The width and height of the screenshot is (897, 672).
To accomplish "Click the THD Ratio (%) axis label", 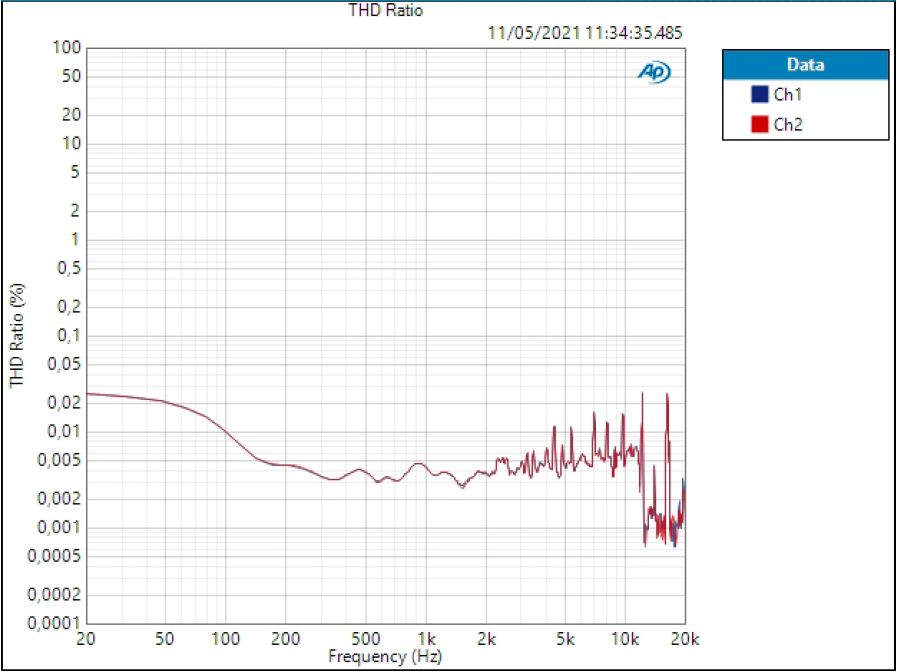I will pyautogui.click(x=18, y=335).
